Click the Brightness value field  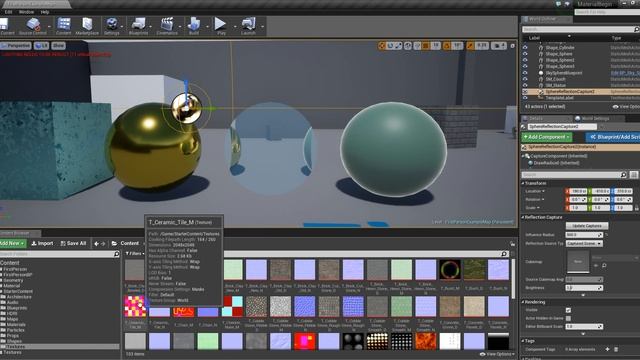click(584, 288)
